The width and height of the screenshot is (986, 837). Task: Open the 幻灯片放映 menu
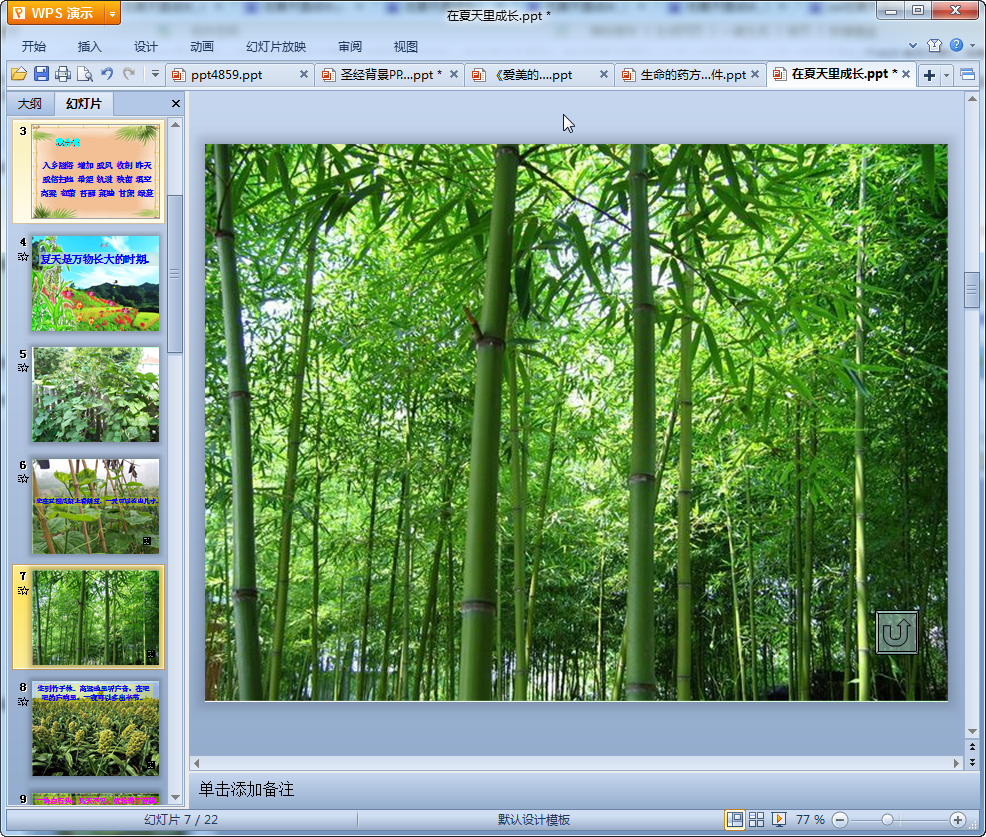coord(276,46)
